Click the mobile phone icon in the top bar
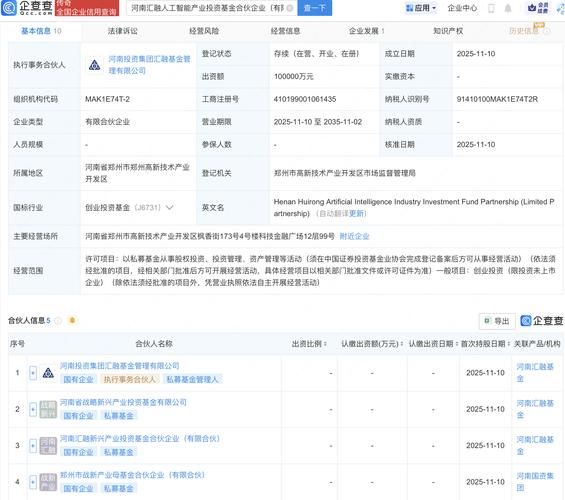 tap(491, 8)
